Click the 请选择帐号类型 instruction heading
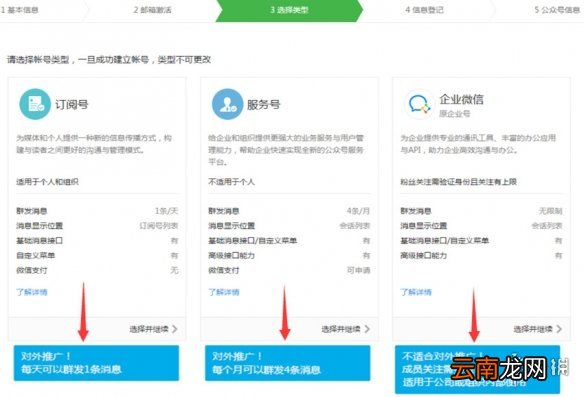The height and width of the screenshot is (397, 584). click(109, 60)
